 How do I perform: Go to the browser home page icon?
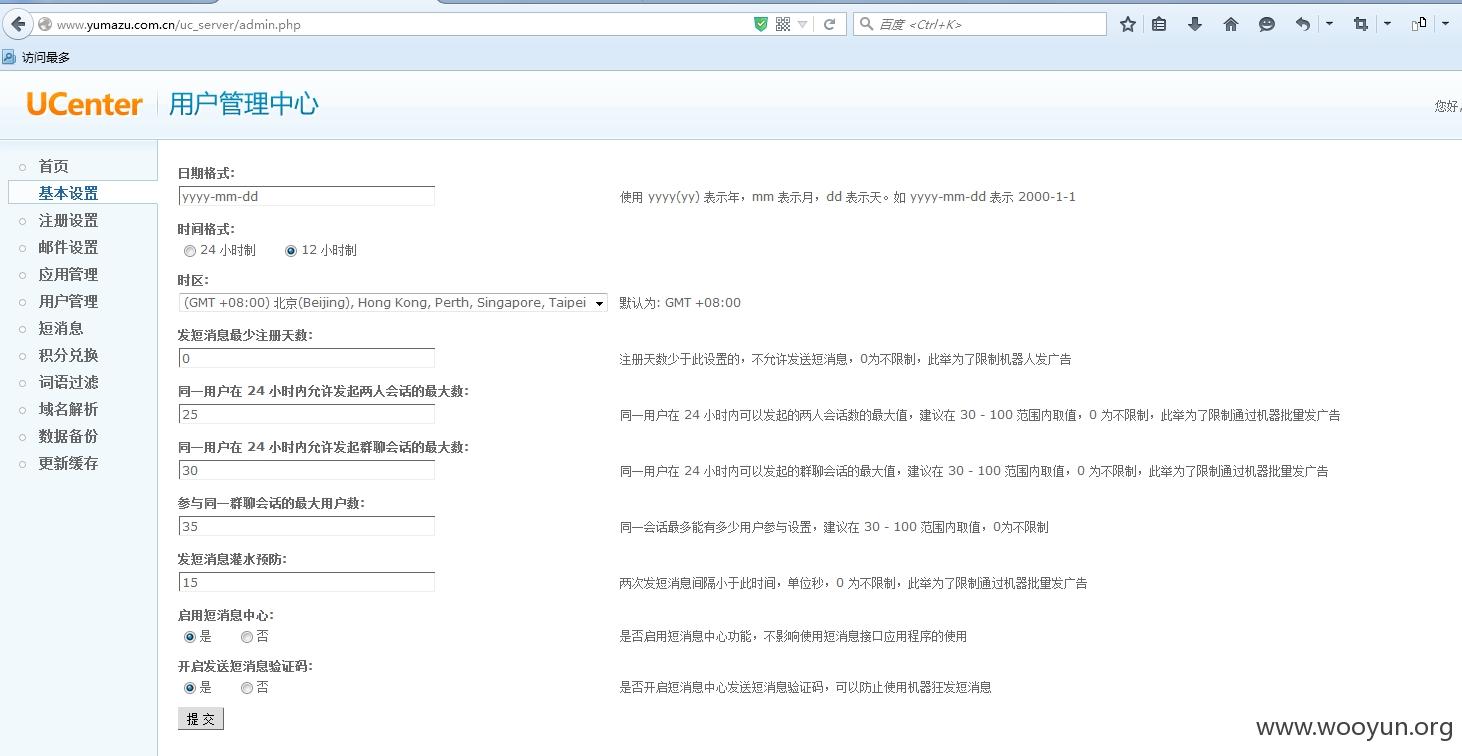tap(1231, 24)
